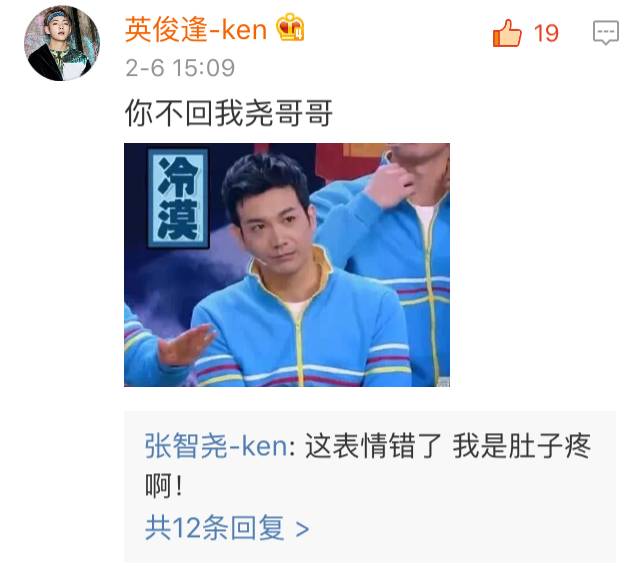Tap the 啊! line in reply box
This screenshot has height=566, width=639.
pyautogui.click(x=163, y=485)
